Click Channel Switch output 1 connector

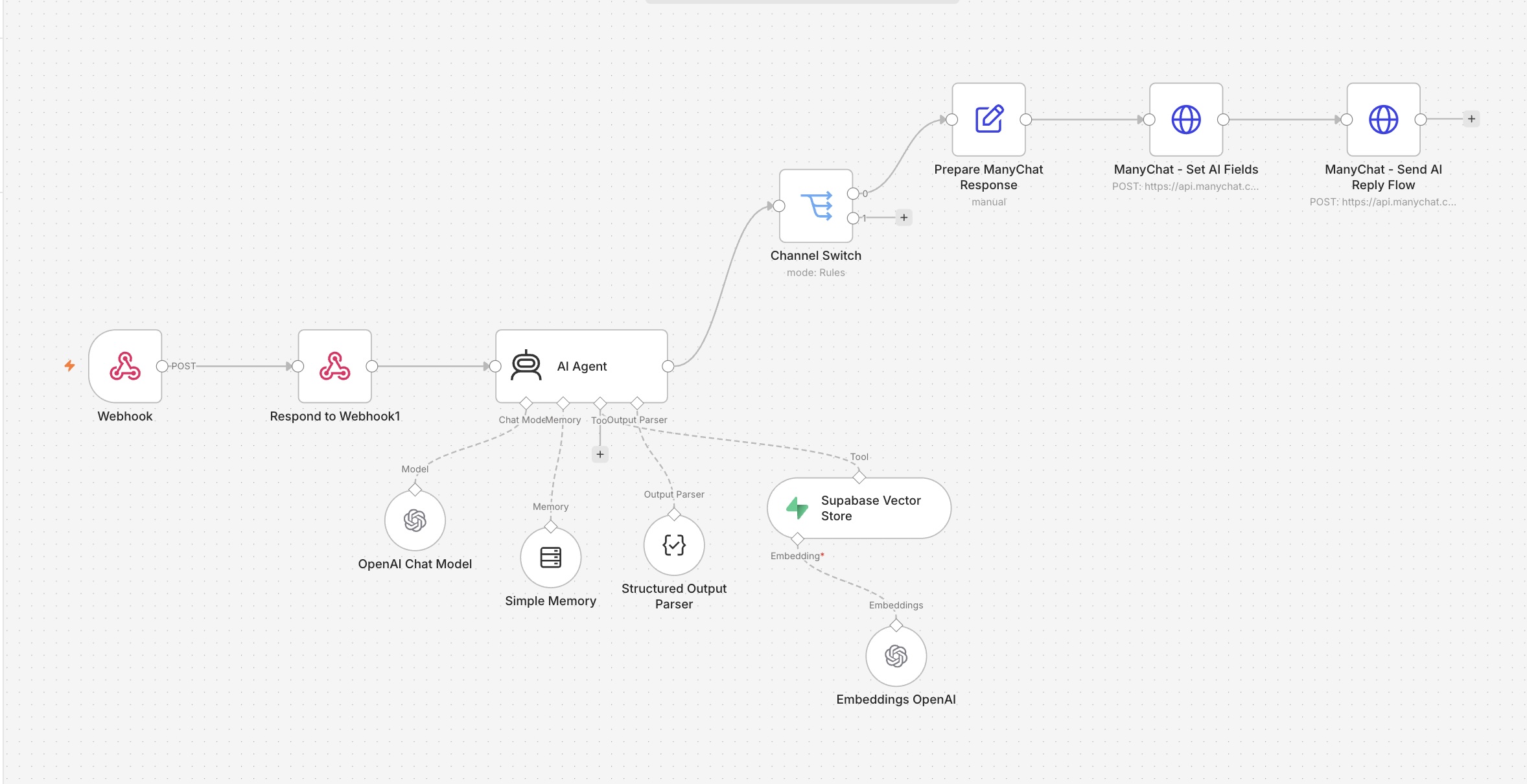click(x=853, y=218)
